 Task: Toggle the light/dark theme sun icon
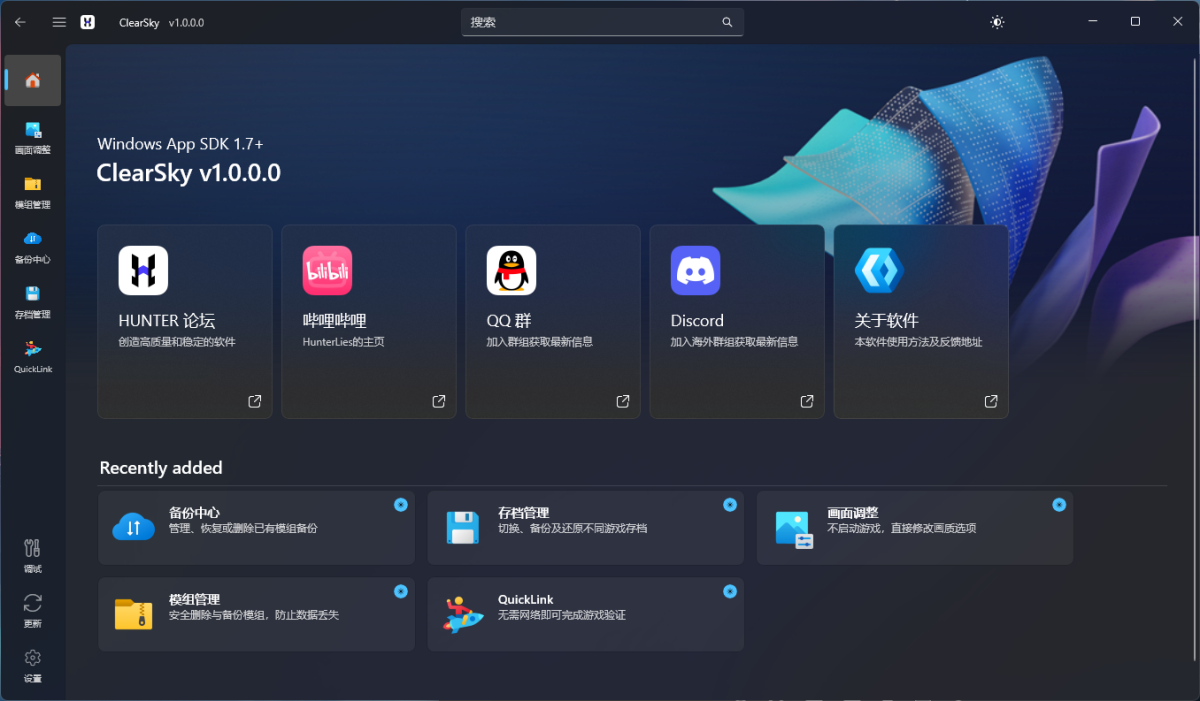pos(996,22)
